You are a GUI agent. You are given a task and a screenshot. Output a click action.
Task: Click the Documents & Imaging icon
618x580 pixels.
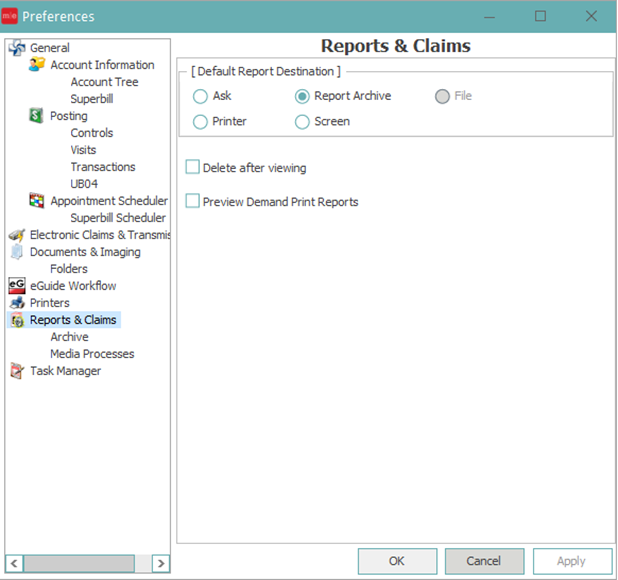[17, 252]
